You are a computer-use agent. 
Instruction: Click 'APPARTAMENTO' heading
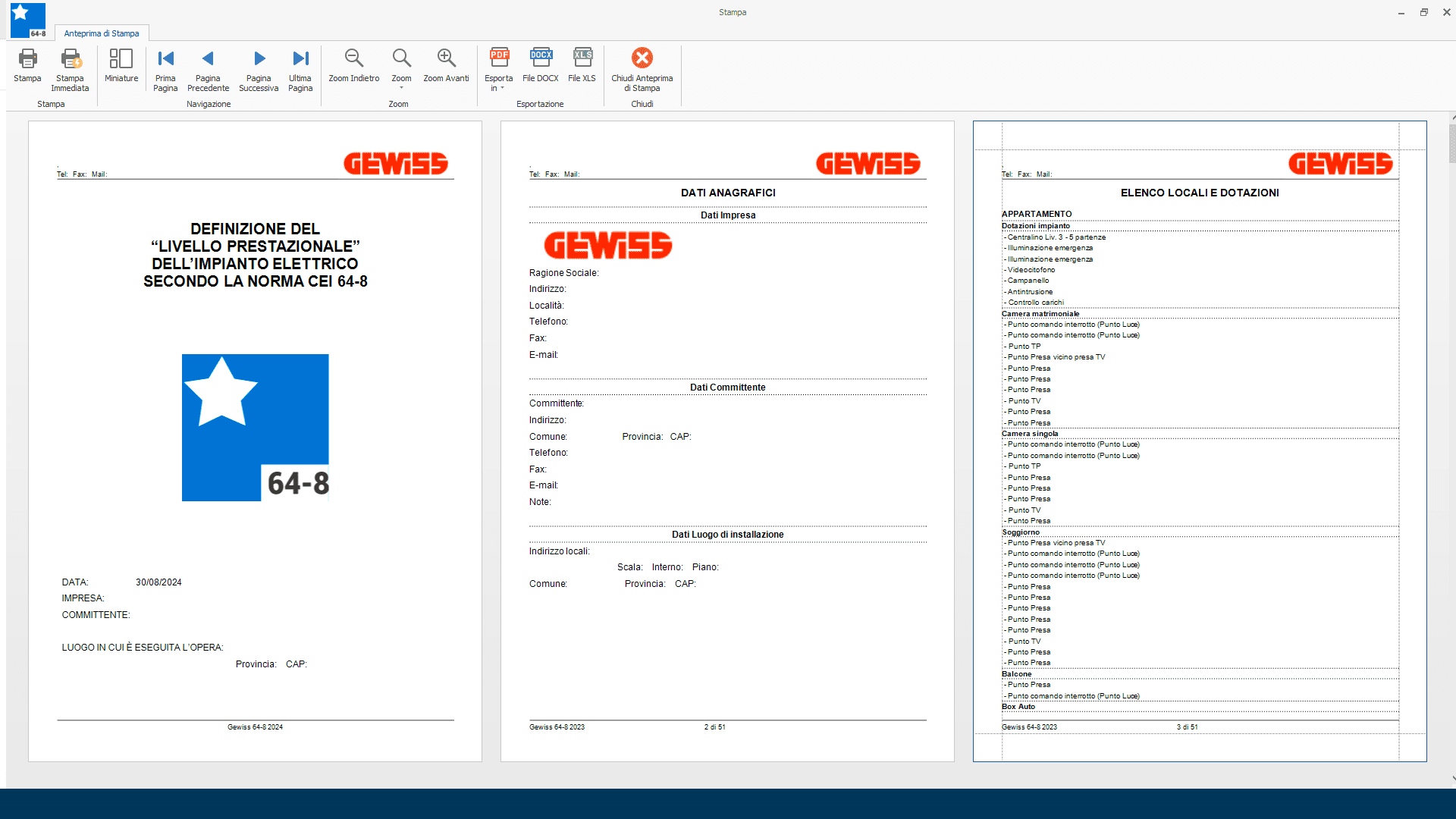[x=1037, y=215]
